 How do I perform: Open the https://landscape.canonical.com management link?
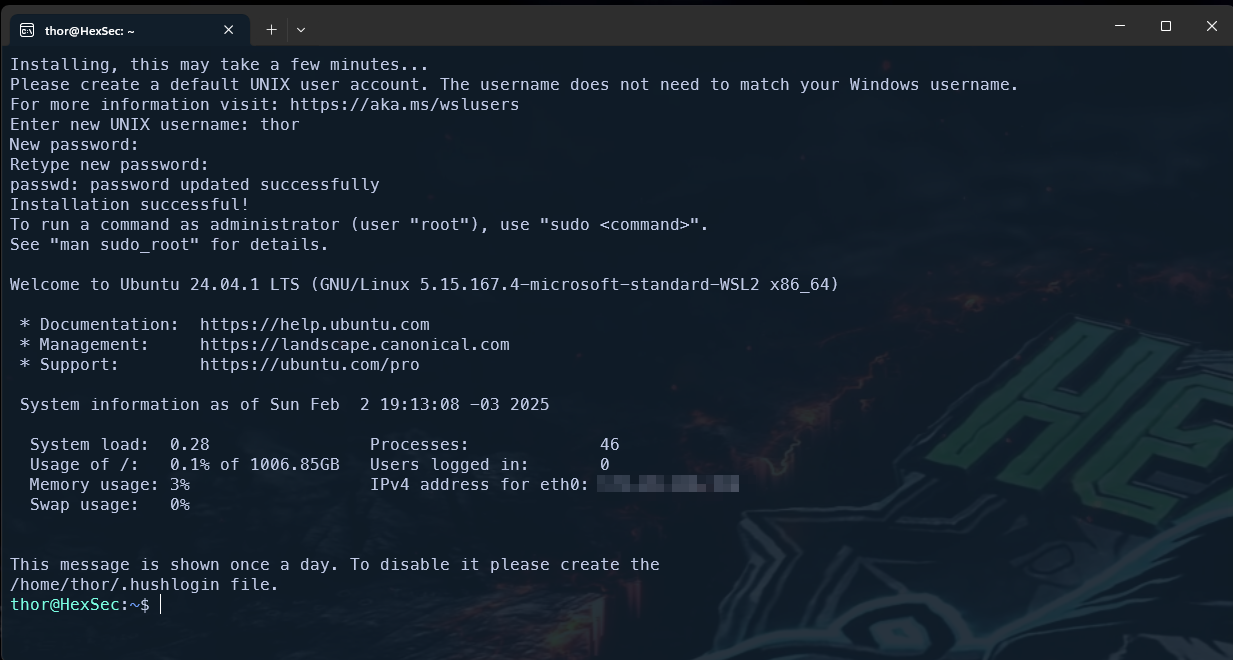[355, 344]
